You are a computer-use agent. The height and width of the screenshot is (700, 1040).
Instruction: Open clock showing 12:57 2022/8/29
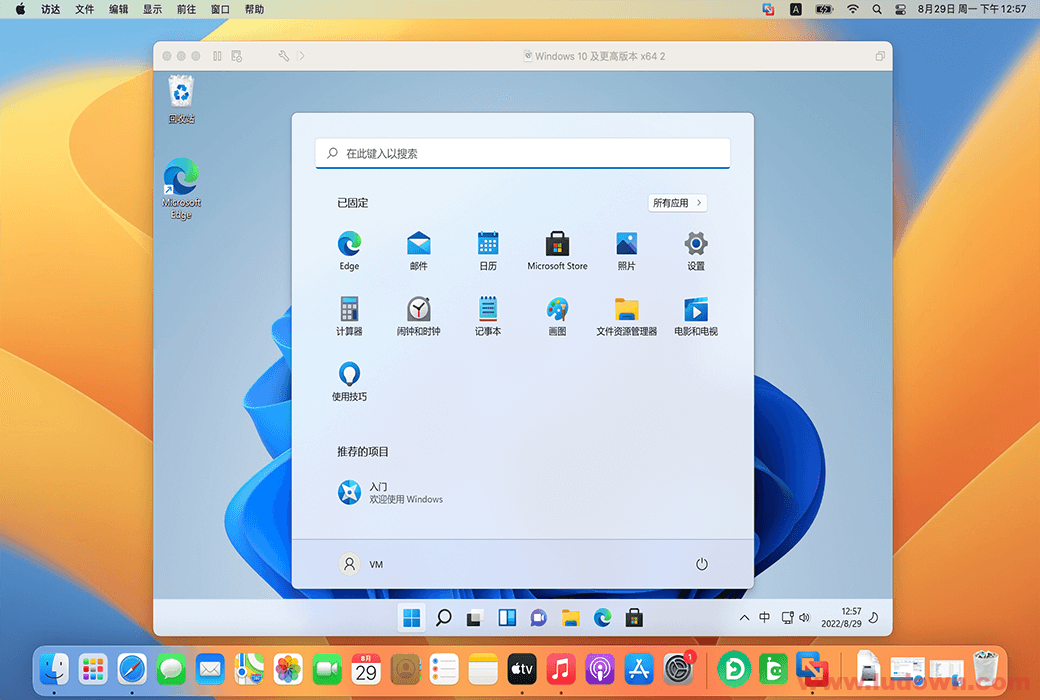click(841, 618)
